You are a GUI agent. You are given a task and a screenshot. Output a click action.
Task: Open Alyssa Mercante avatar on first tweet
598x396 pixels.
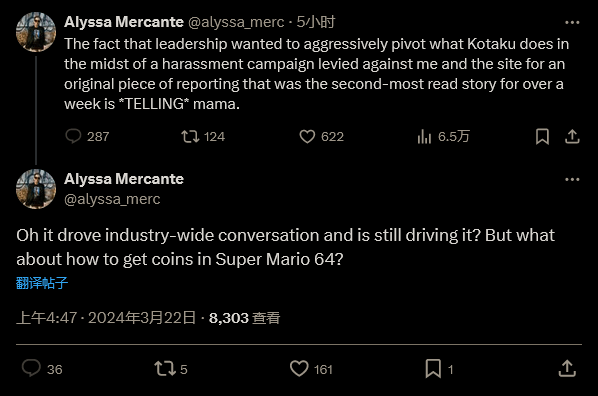[x=36, y=32]
